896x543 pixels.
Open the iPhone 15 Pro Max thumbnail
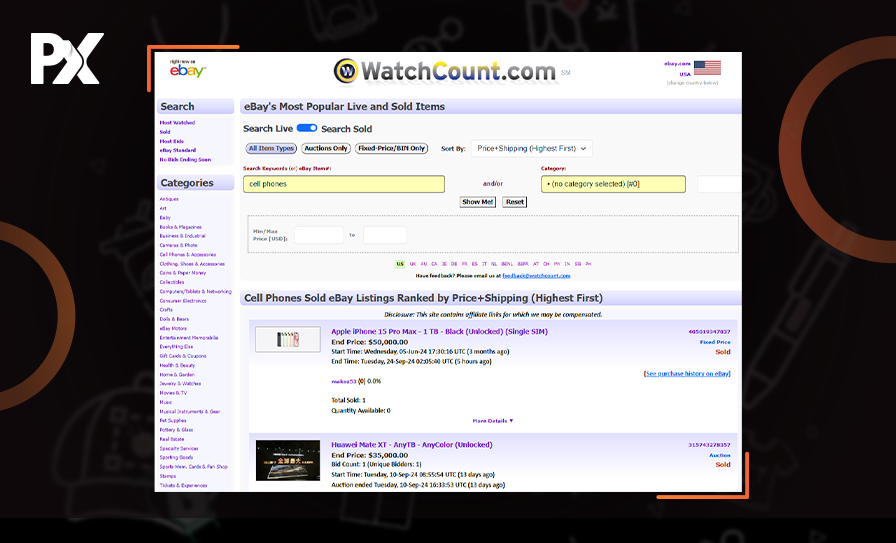[x=288, y=339]
